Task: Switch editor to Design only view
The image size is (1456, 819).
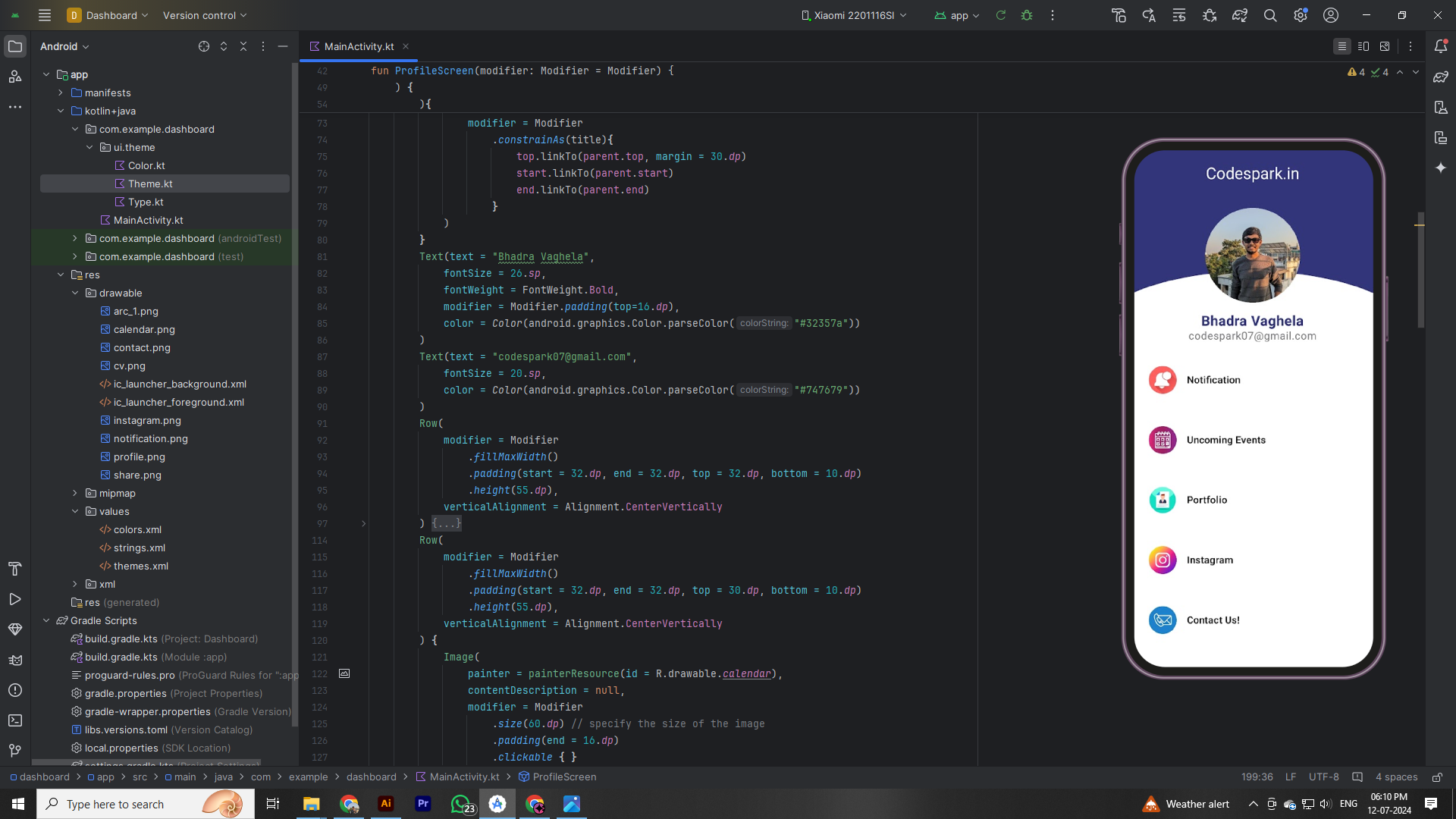Action: 1385,46
